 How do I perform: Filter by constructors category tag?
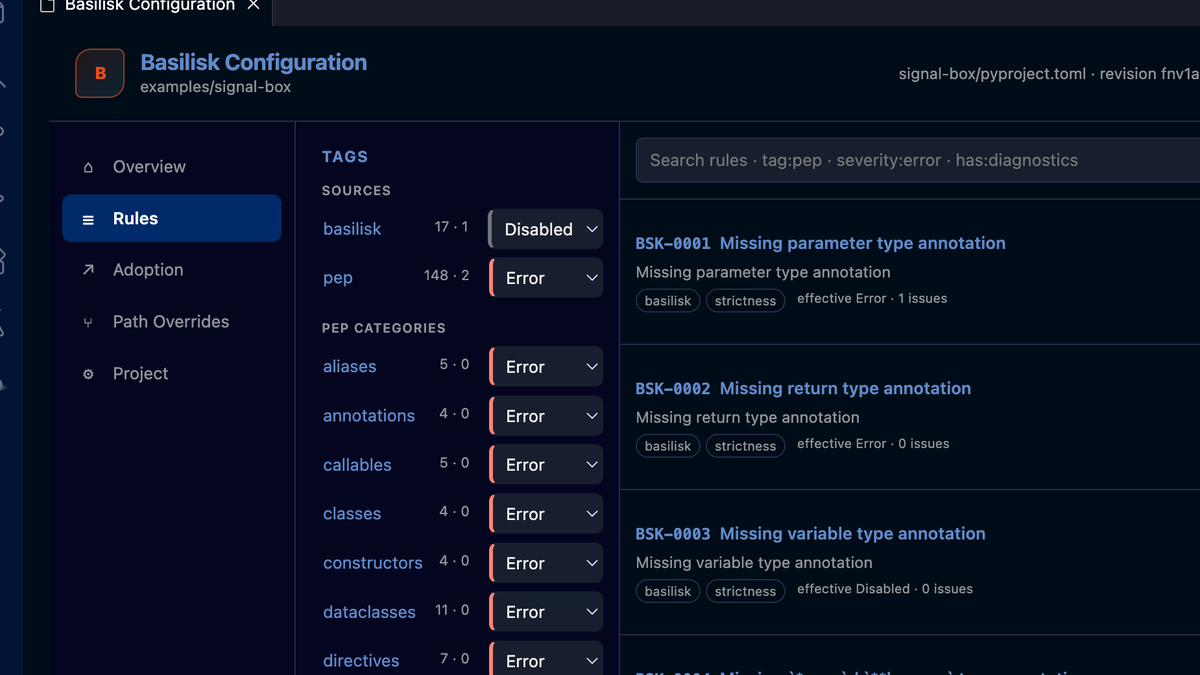(x=373, y=563)
